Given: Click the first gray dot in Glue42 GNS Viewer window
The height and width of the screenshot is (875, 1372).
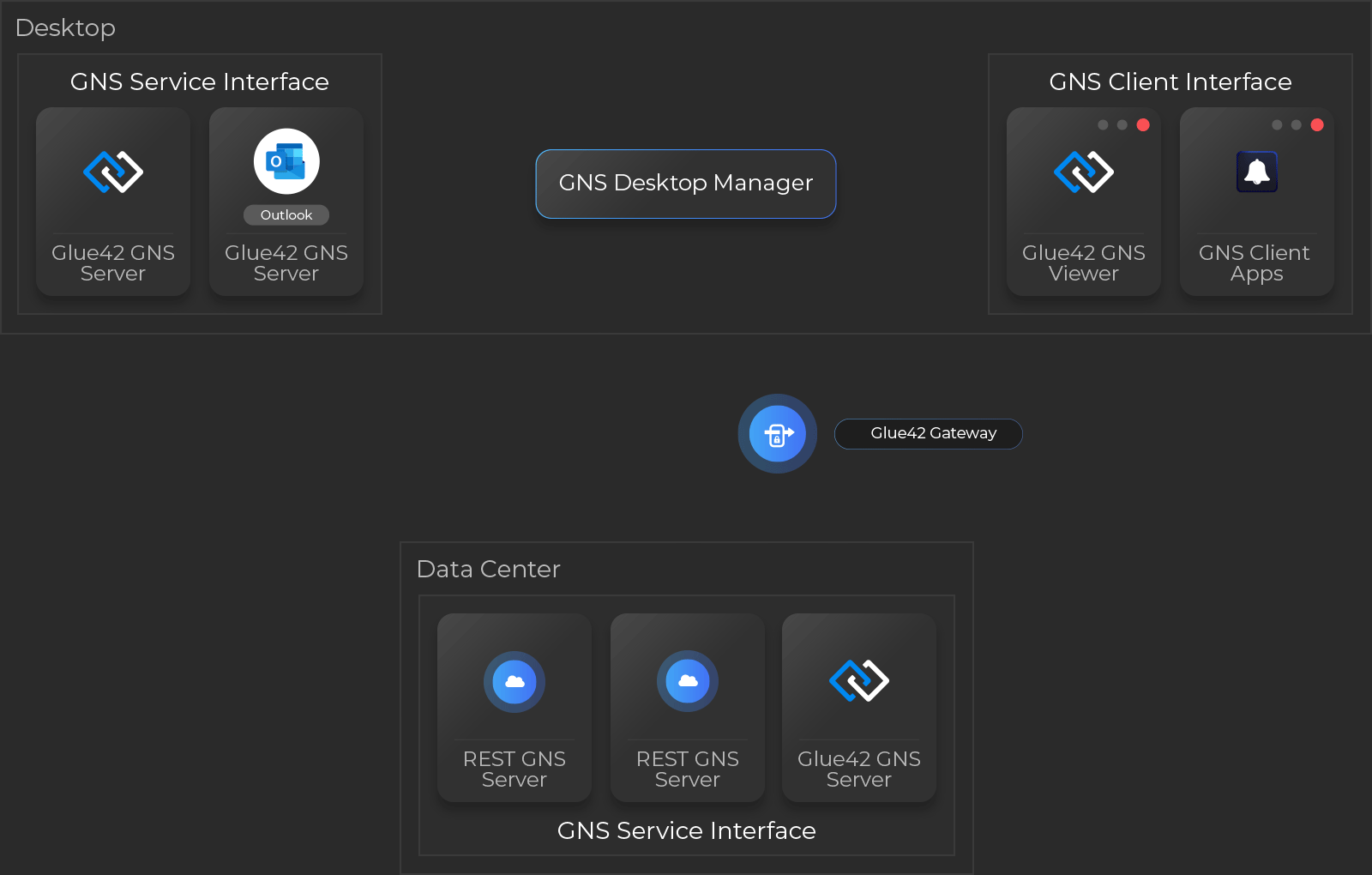Looking at the screenshot, I should click(1103, 125).
